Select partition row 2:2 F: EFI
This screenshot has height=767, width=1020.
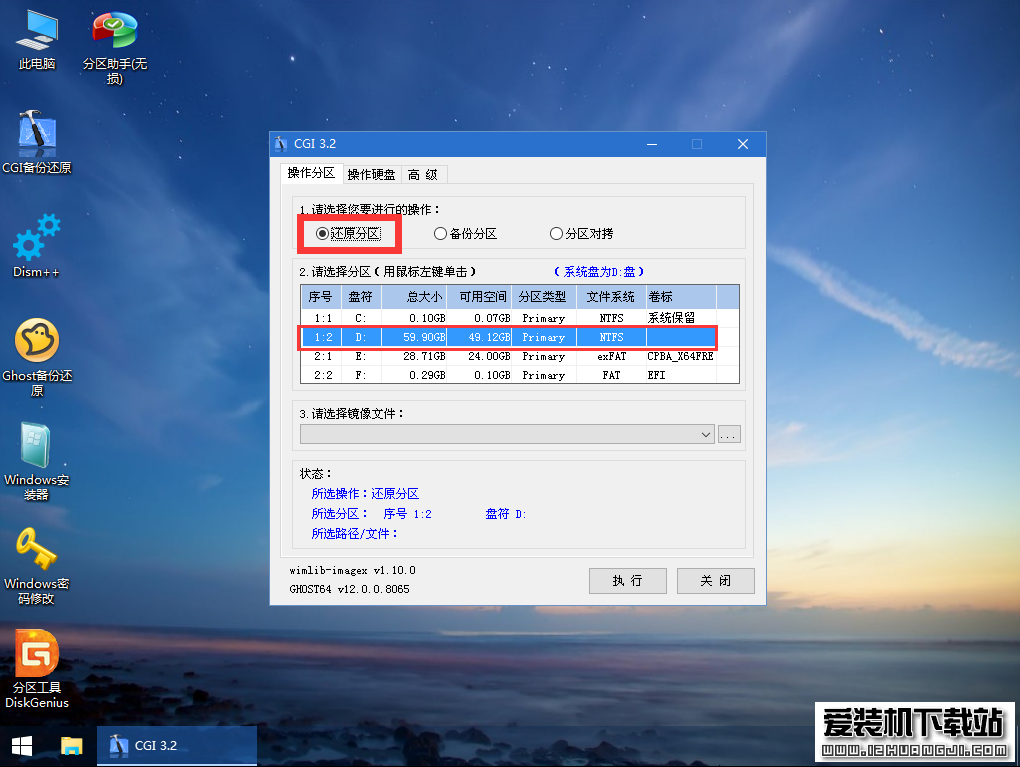point(520,375)
